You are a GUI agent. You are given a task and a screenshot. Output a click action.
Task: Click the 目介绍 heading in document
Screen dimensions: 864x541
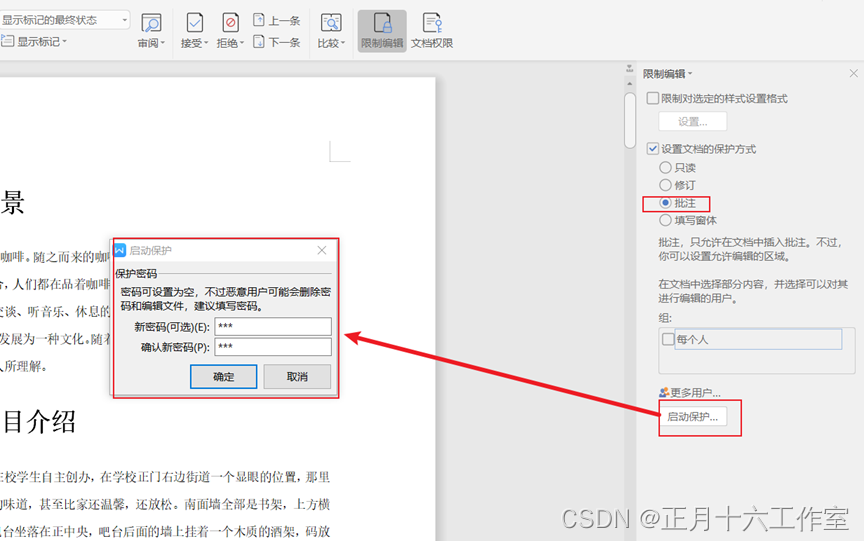click(x=39, y=422)
